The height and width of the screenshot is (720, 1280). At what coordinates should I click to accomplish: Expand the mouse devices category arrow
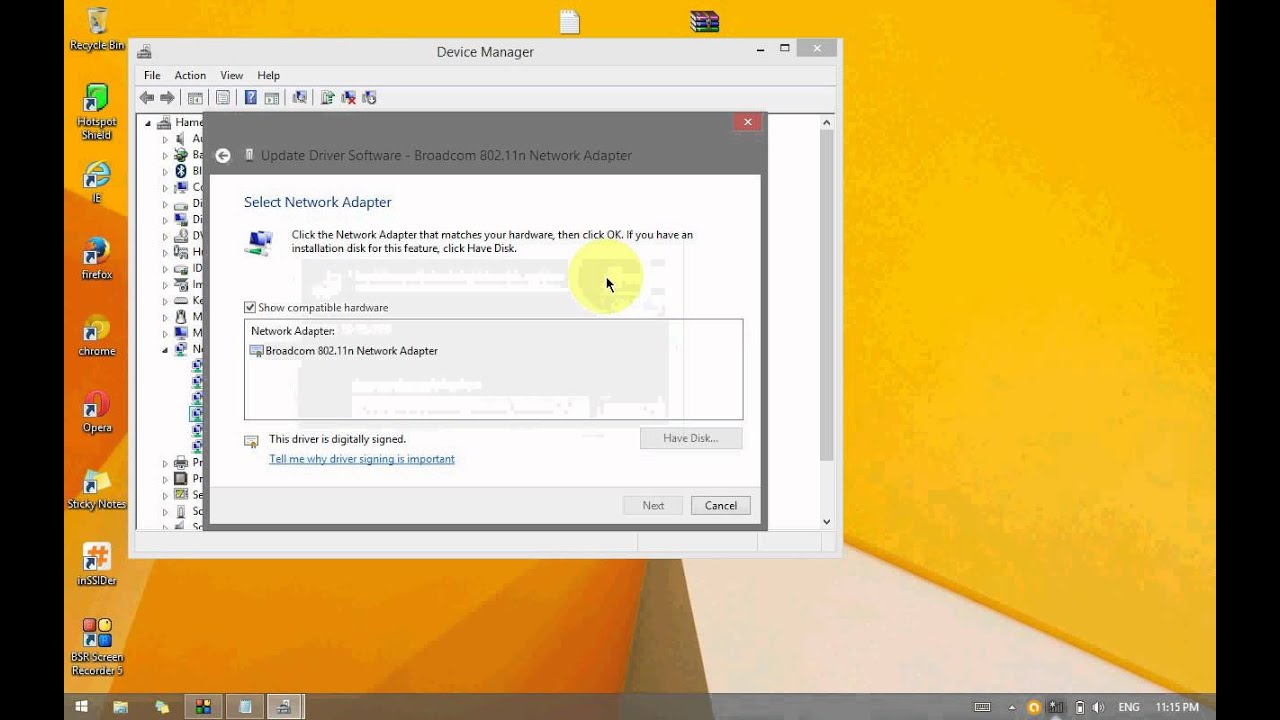[166, 316]
